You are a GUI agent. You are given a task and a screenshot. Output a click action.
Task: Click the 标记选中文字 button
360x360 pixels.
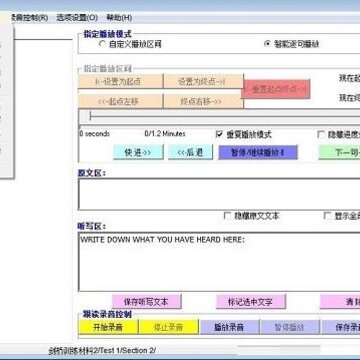click(x=251, y=302)
